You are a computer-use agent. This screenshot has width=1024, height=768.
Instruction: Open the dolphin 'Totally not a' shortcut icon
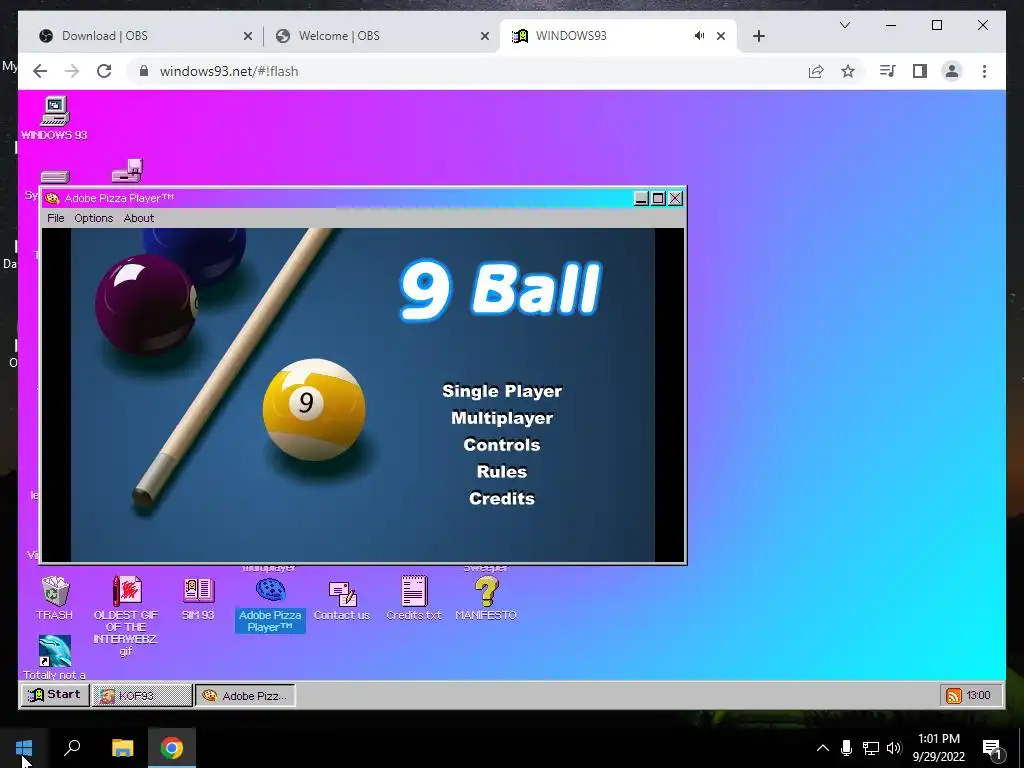(55, 657)
